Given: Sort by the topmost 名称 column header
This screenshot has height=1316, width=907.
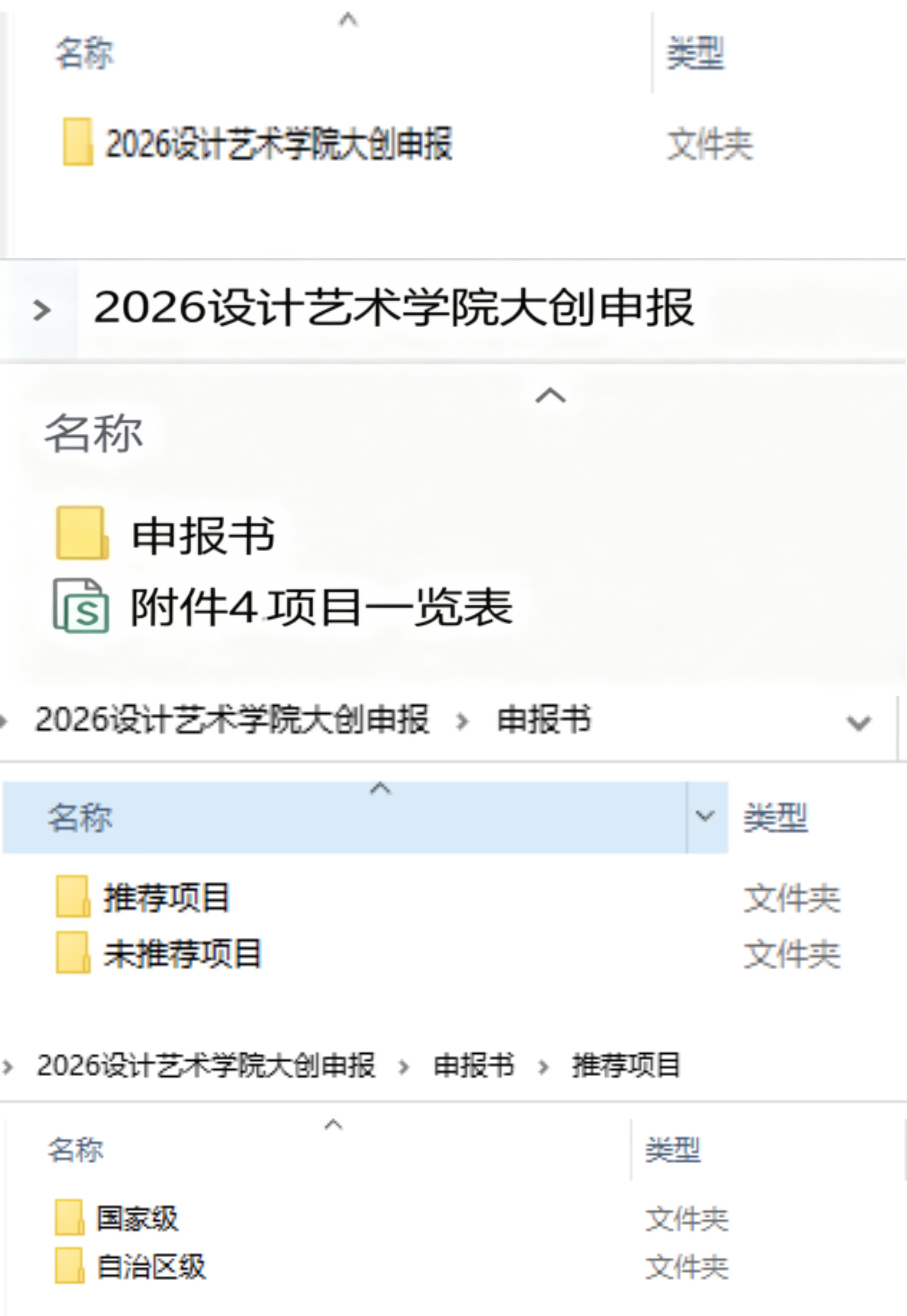Looking at the screenshot, I should tap(85, 53).
